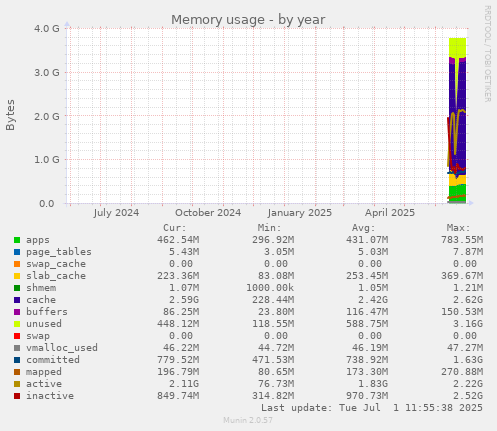
Task: Select the 'page_tables' legend label
Action: (x=59, y=252)
